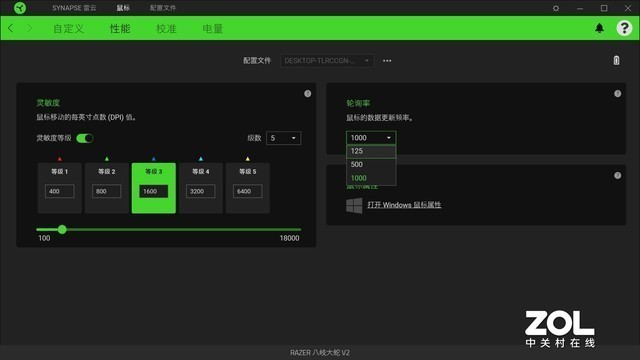Select the 等级 4 stage card

coord(200,188)
